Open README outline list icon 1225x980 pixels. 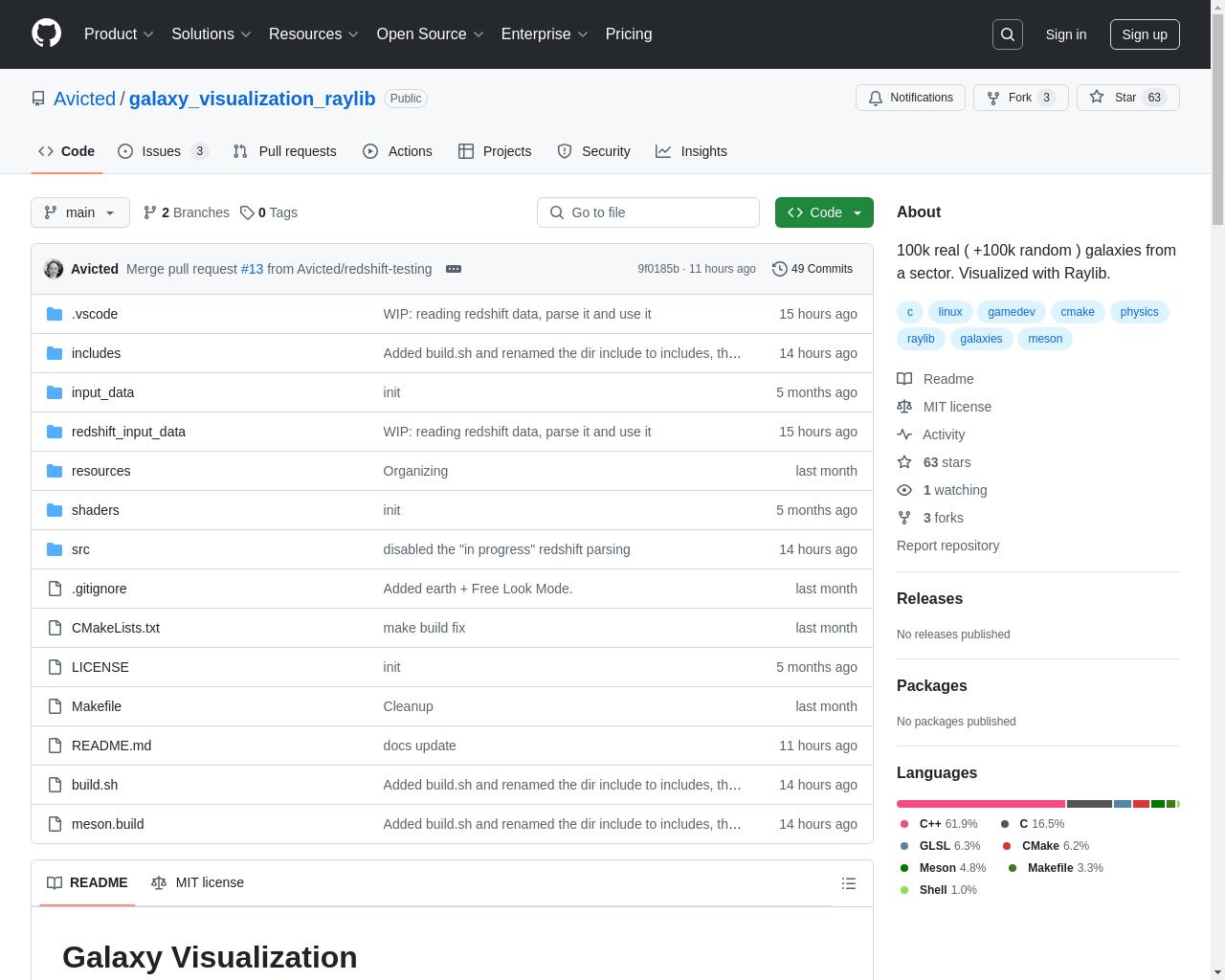pos(849,883)
